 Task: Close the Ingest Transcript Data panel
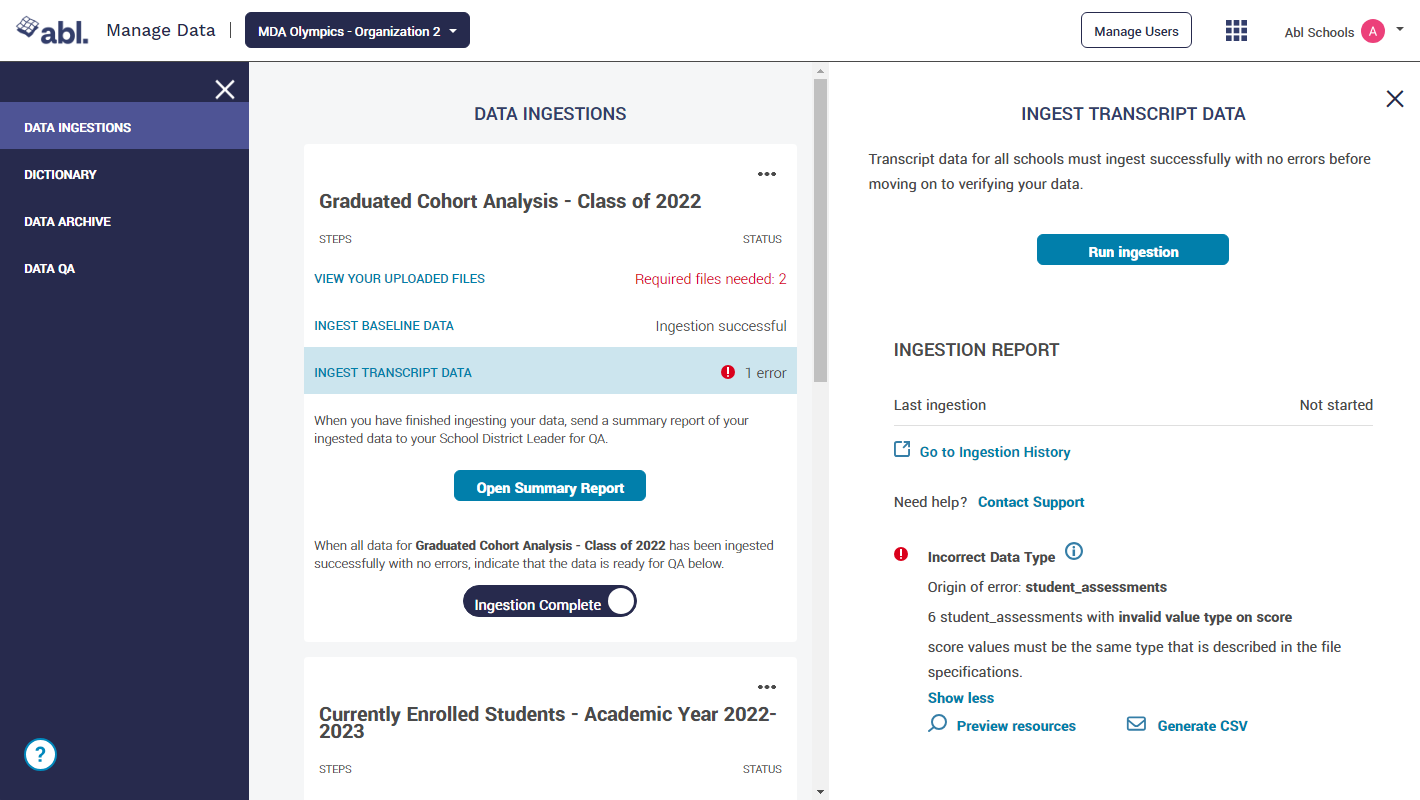pyautogui.click(x=1394, y=99)
